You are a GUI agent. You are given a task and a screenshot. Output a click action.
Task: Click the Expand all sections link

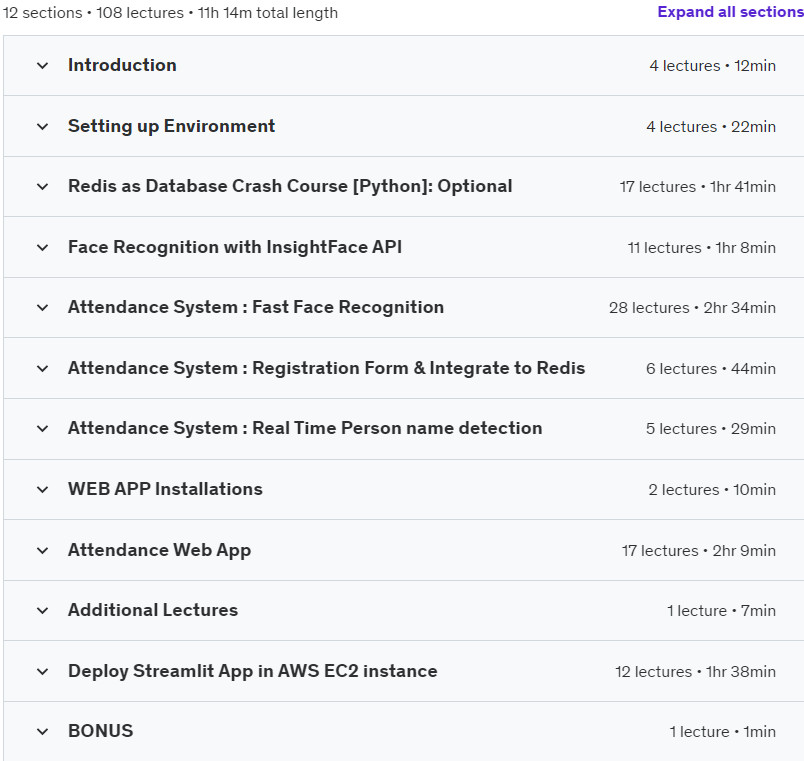(x=730, y=12)
